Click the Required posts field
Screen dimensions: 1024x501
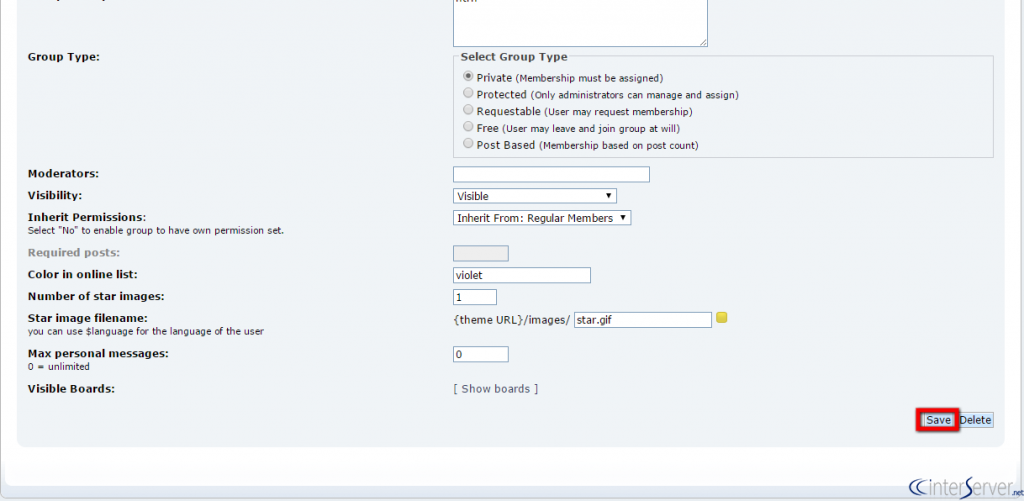[x=481, y=253]
